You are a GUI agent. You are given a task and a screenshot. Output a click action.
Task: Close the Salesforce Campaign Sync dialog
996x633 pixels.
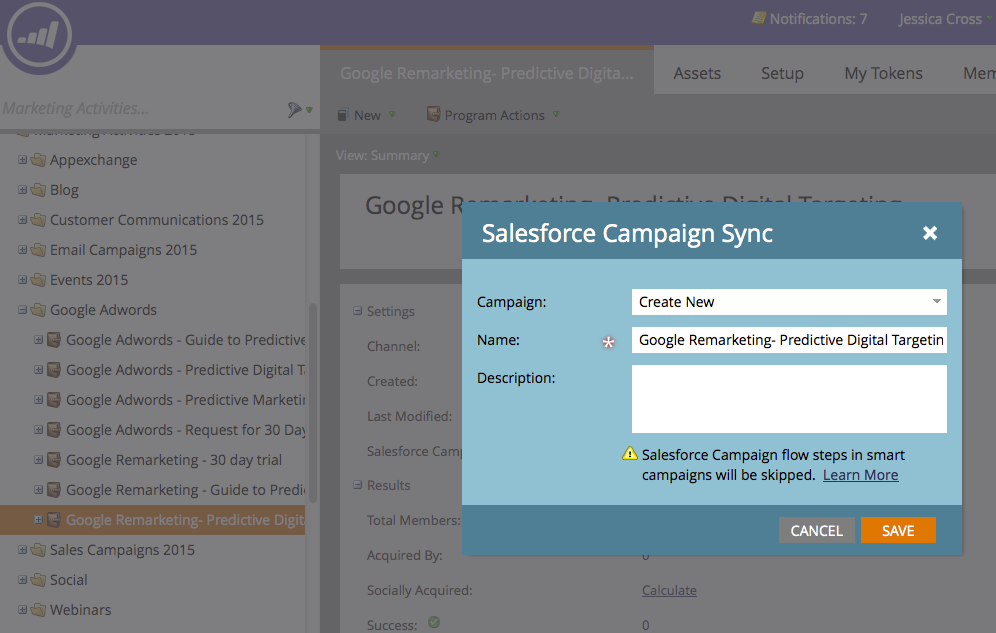[930, 233]
